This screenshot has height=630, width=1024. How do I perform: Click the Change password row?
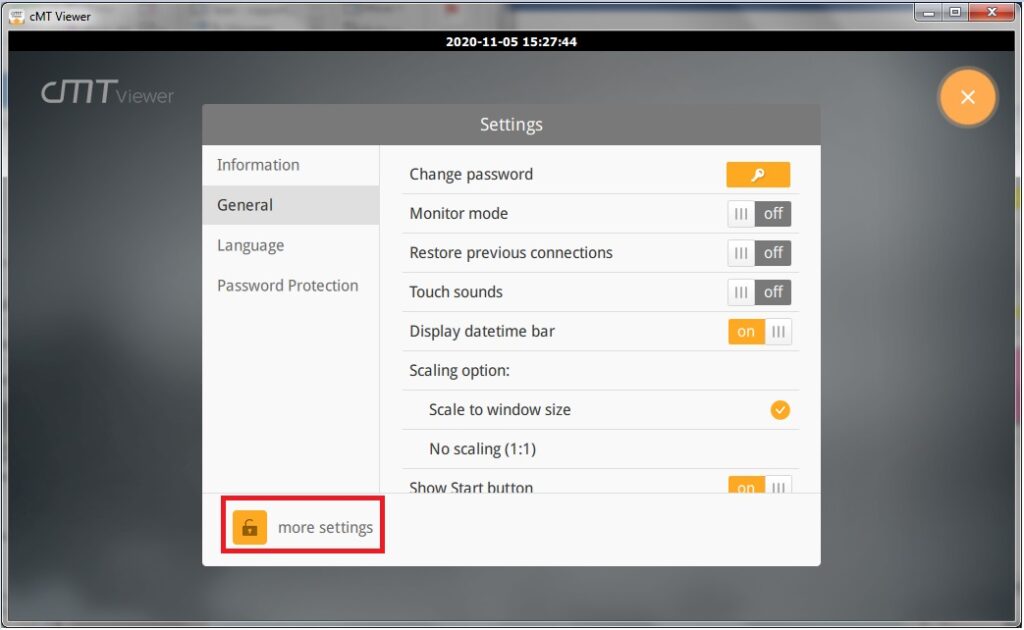(471, 174)
